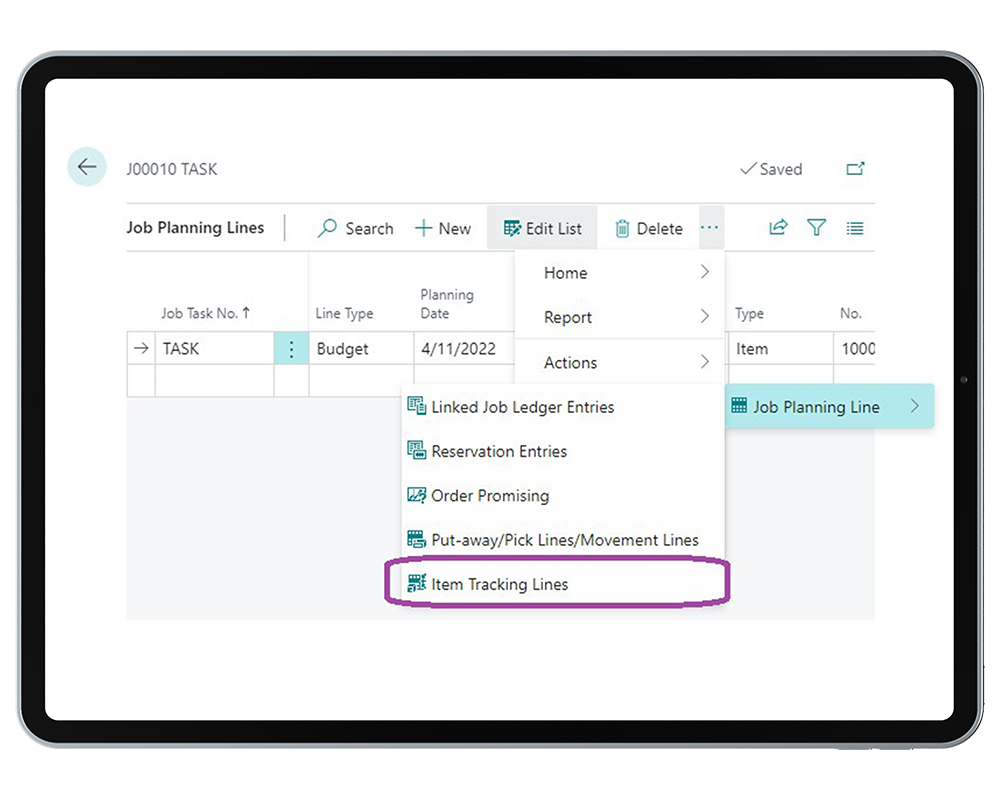Choose Reservation Entries menu item
The height and width of the screenshot is (800, 1000).
pyautogui.click(x=498, y=451)
